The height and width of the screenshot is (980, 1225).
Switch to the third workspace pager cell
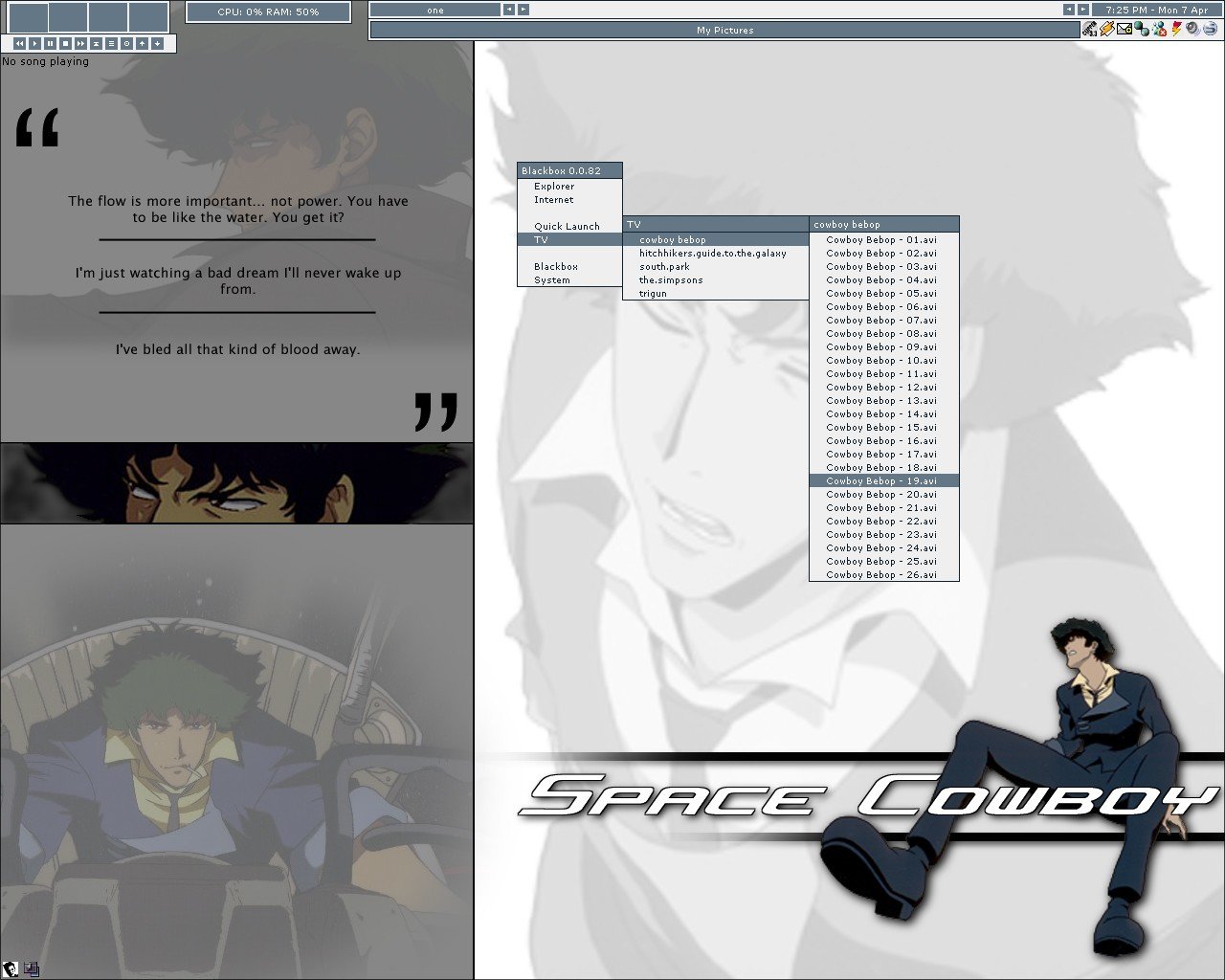click(x=108, y=16)
